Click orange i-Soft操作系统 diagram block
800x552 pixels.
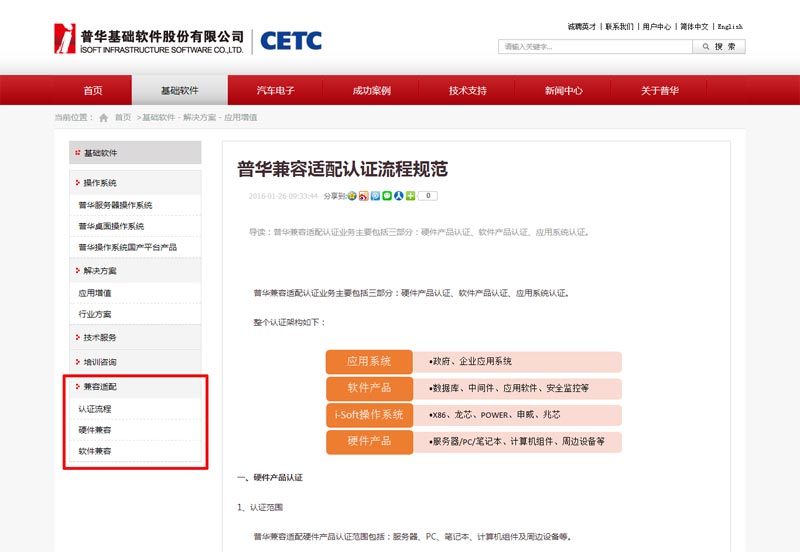(x=369, y=414)
